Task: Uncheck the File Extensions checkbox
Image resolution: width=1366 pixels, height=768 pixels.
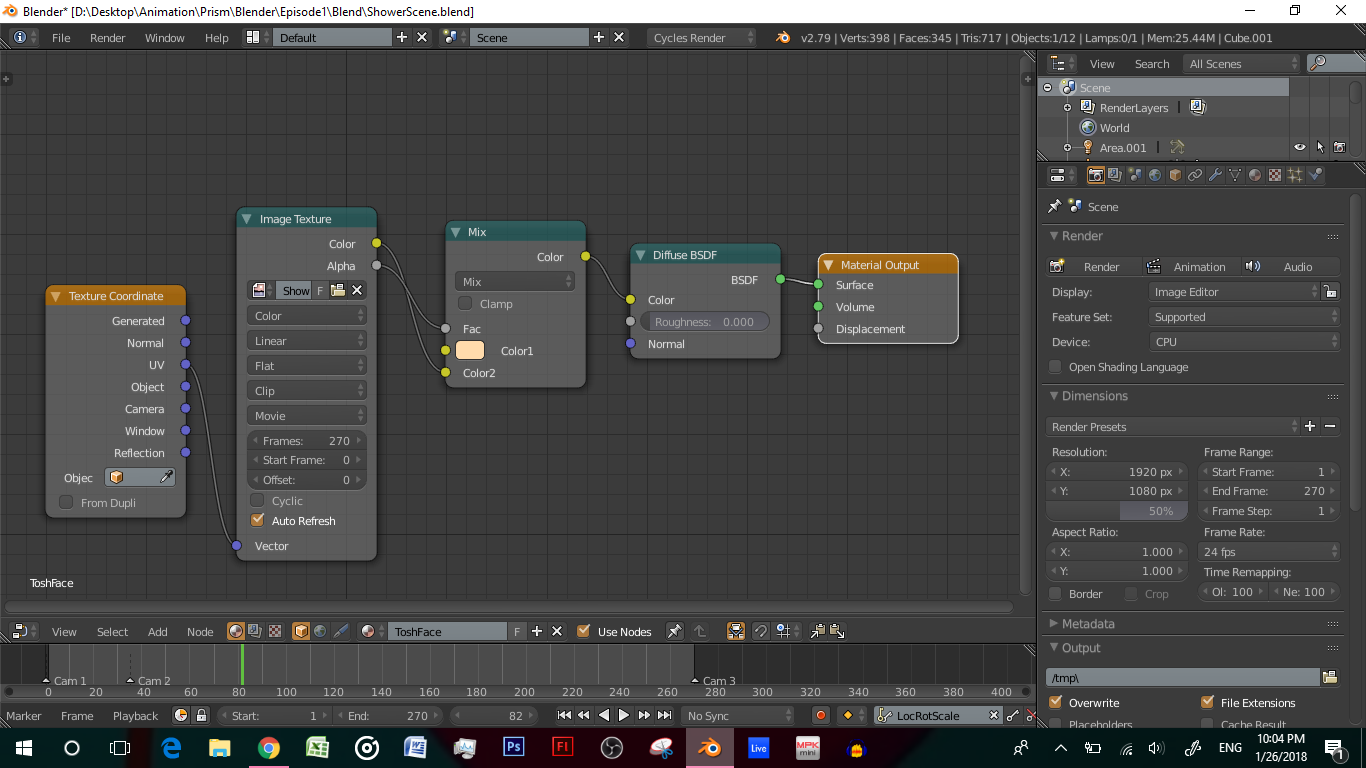Action: [1207, 702]
